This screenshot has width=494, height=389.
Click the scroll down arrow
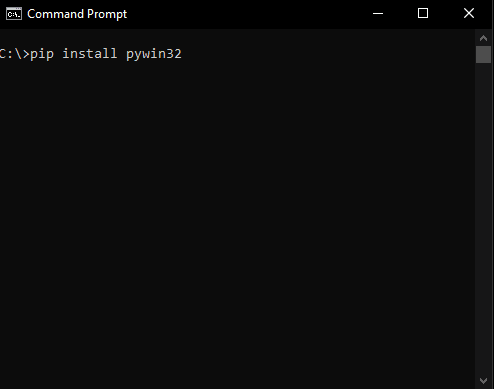click(x=483, y=380)
